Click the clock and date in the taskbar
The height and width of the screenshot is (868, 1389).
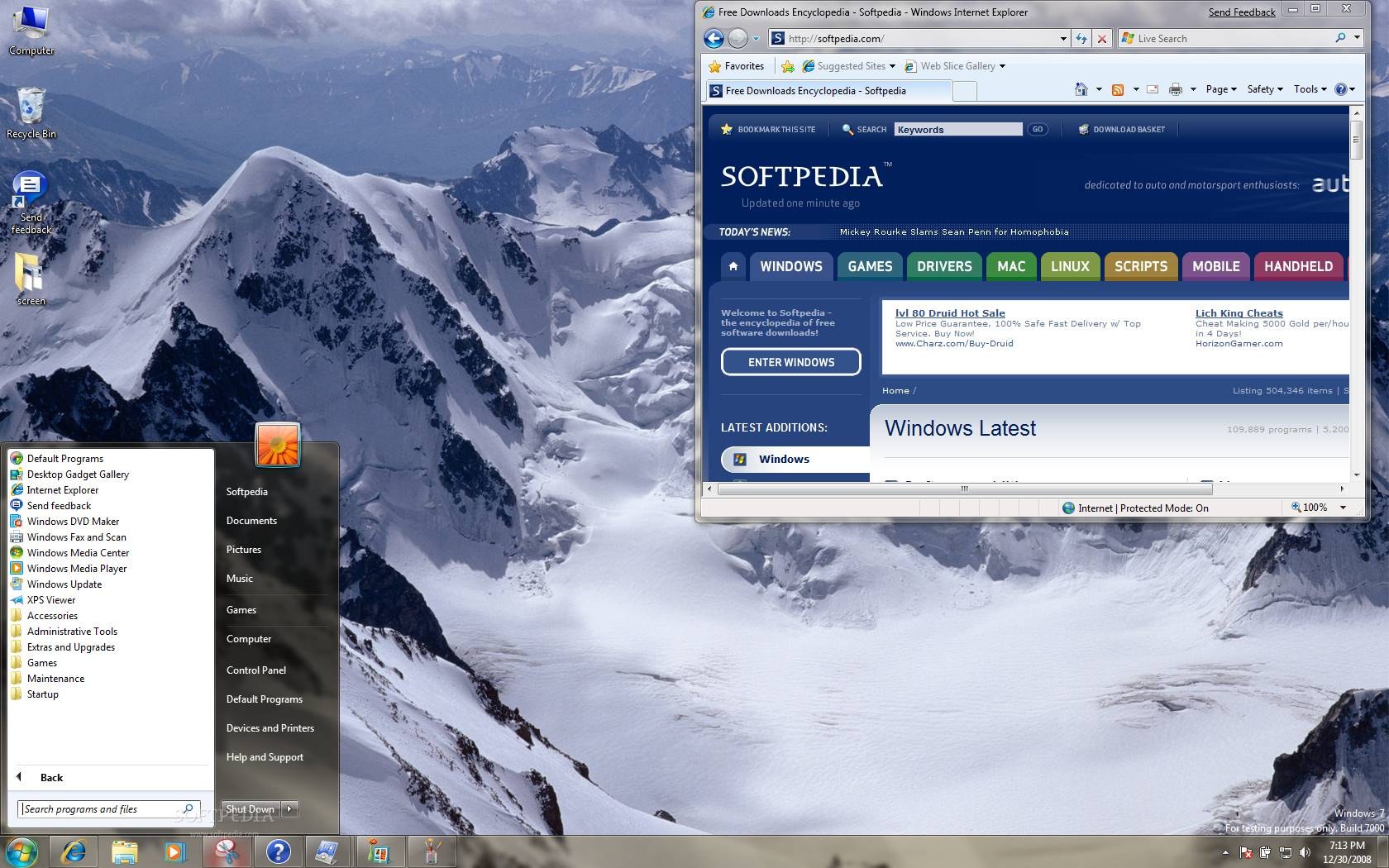tap(1346, 852)
